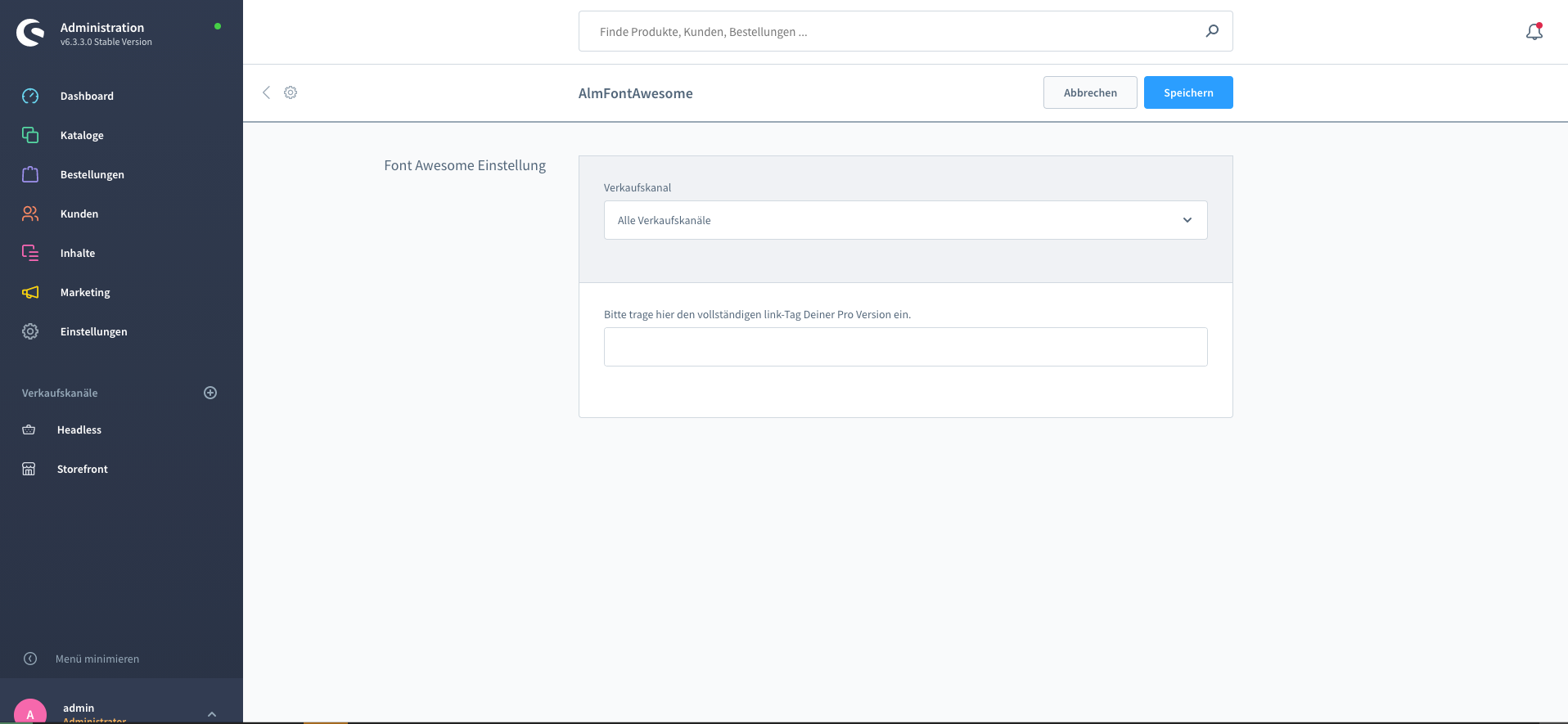Screen dimensions: 1568x724
Task: Focus the global search field
Action: 905,31
